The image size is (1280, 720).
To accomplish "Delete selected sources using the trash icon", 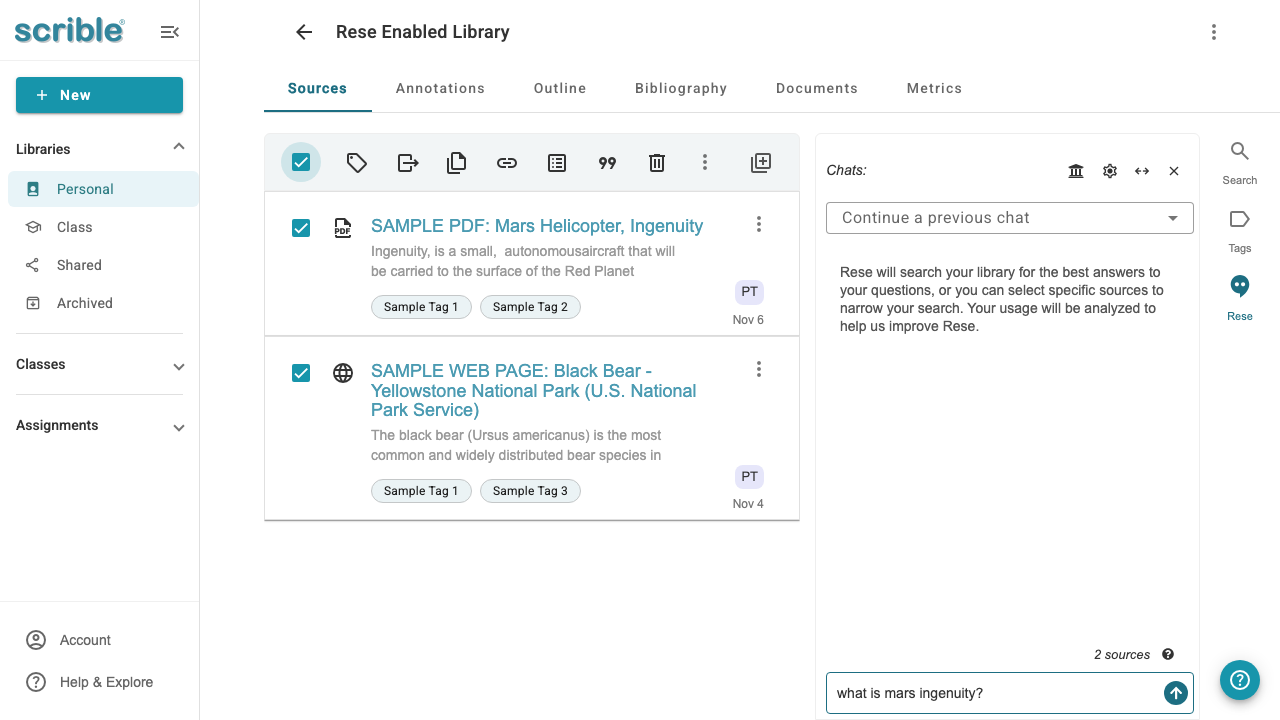I will 656,162.
